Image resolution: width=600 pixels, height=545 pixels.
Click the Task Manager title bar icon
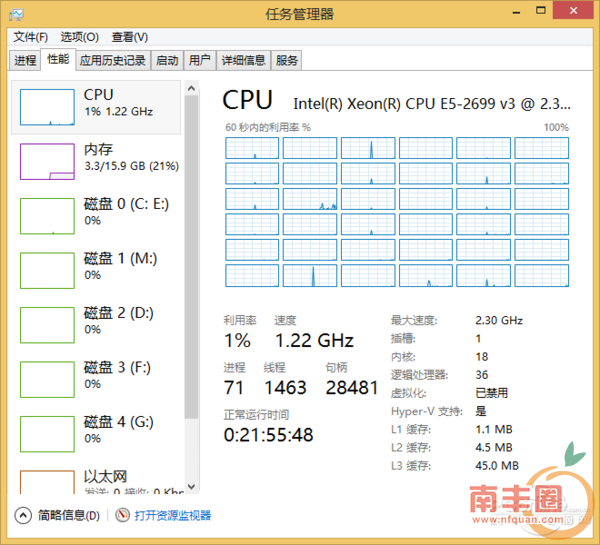click(17, 14)
